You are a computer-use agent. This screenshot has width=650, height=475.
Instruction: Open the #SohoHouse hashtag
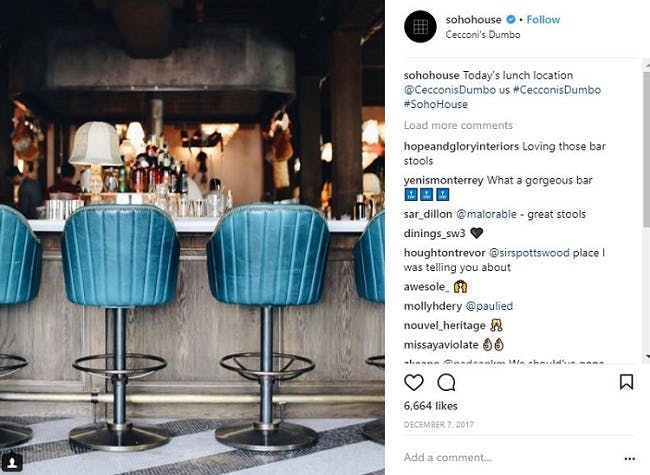click(x=436, y=104)
